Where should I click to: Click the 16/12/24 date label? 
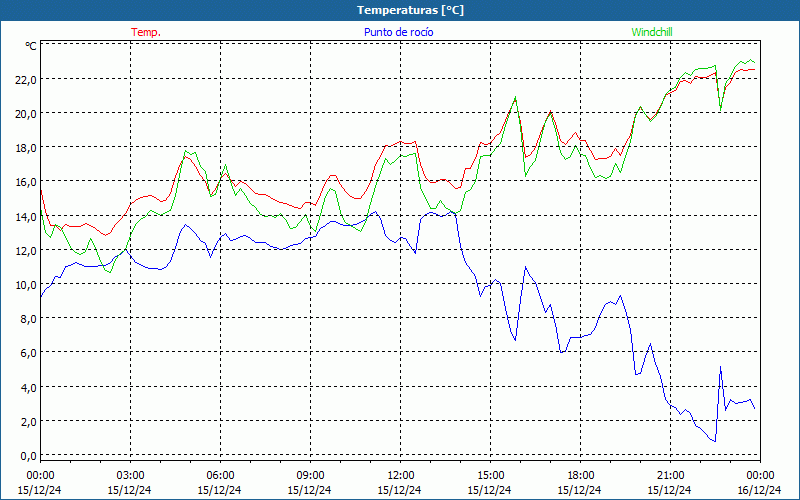pyautogui.click(x=759, y=490)
